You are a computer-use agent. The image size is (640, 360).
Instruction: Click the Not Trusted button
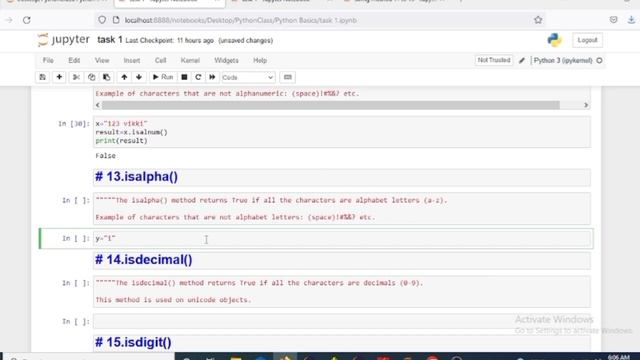tap(494, 60)
